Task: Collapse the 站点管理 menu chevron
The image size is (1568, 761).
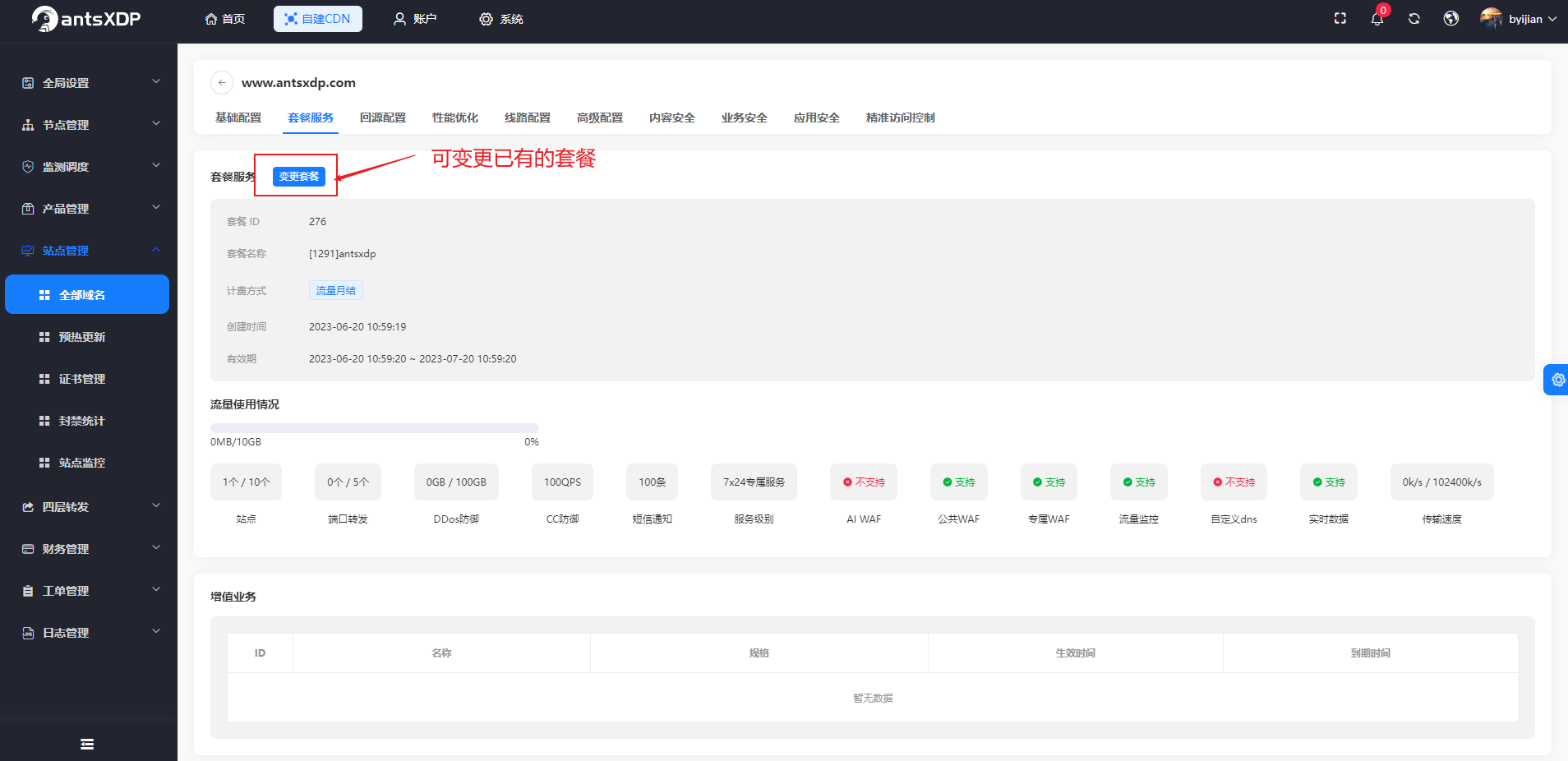Action: pyautogui.click(x=156, y=249)
